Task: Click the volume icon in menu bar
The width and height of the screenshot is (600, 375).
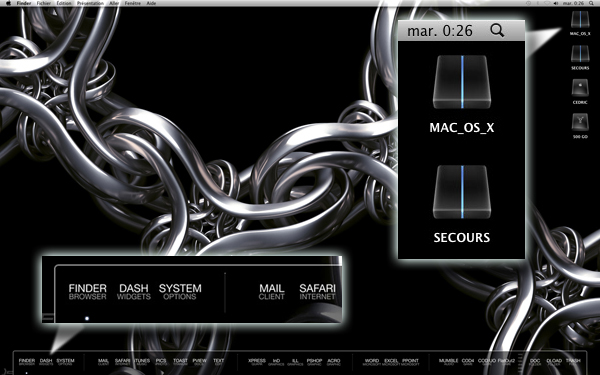Action: (556, 3)
